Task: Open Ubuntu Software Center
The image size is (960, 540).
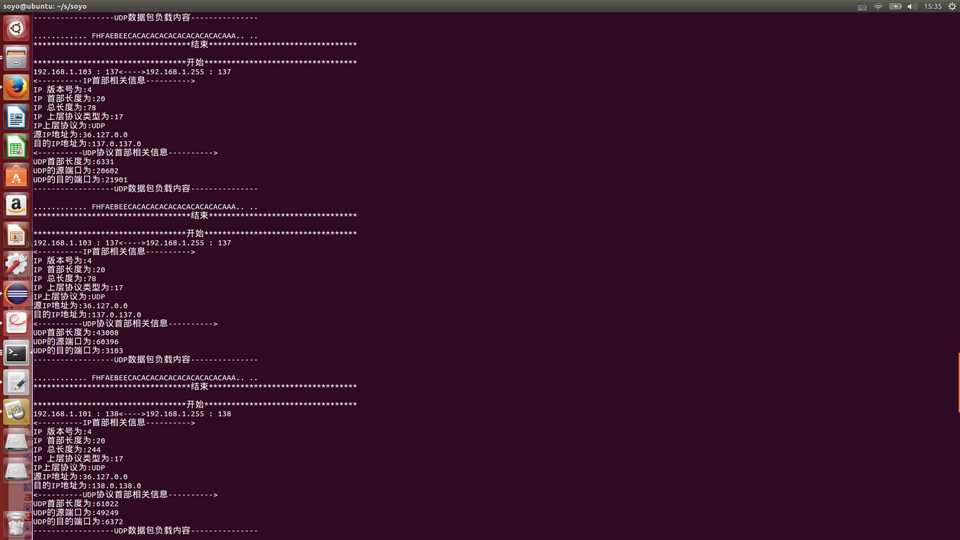Action: tap(16, 177)
